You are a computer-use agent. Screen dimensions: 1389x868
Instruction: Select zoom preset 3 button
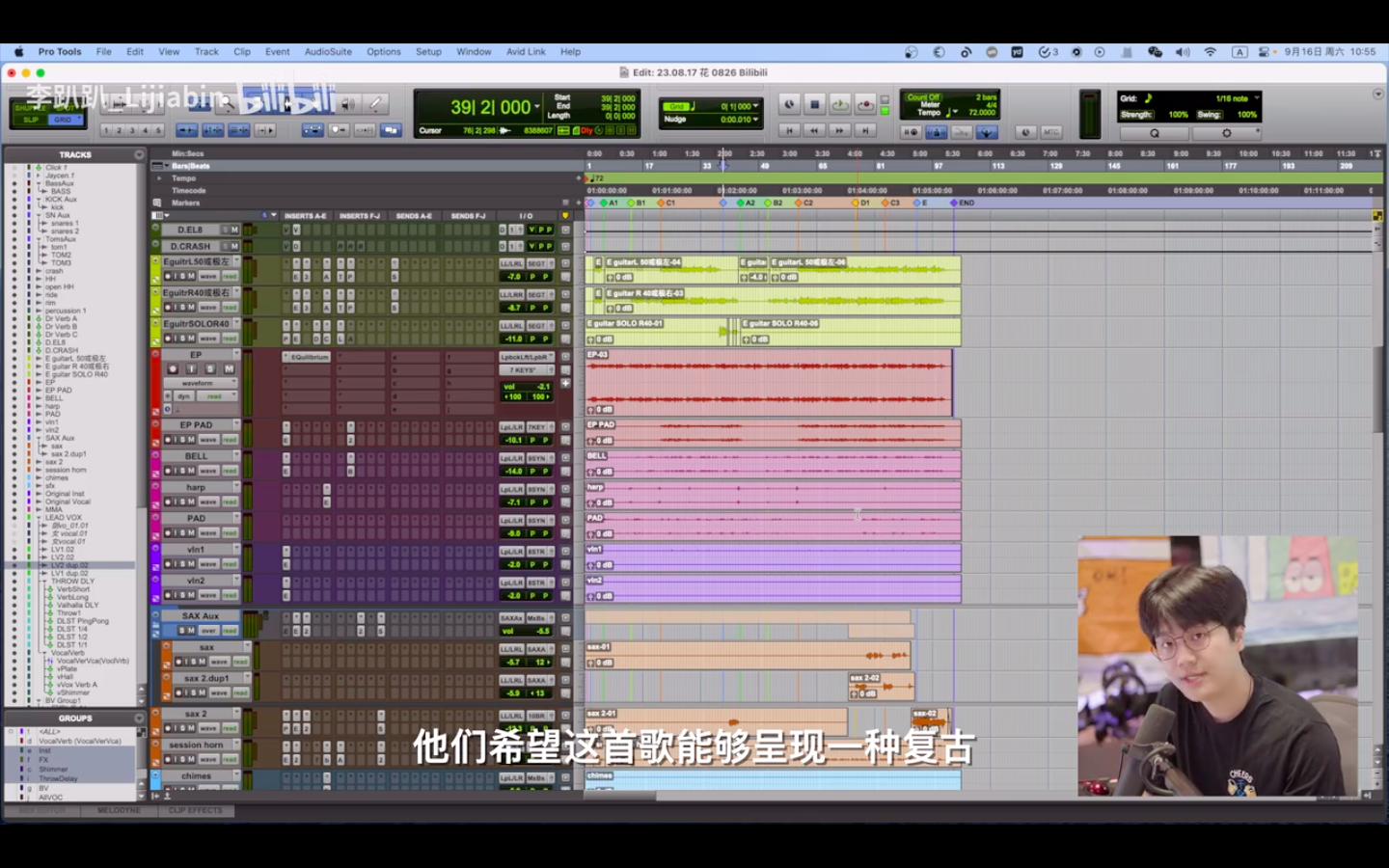(133, 131)
